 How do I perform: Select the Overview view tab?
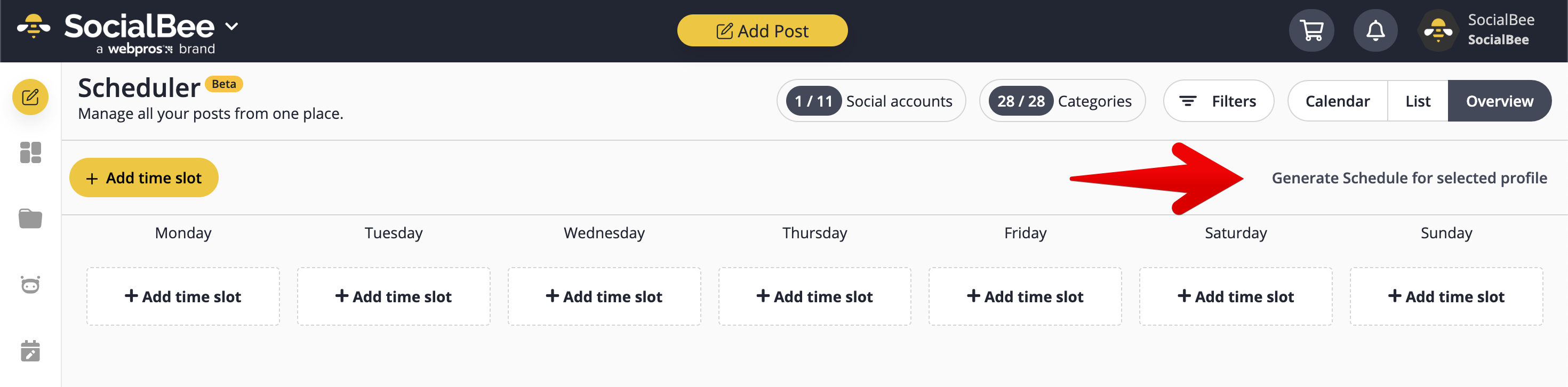point(1499,101)
